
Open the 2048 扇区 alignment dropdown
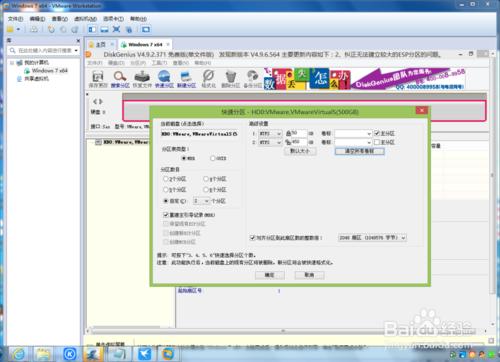[x=372, y=238]
